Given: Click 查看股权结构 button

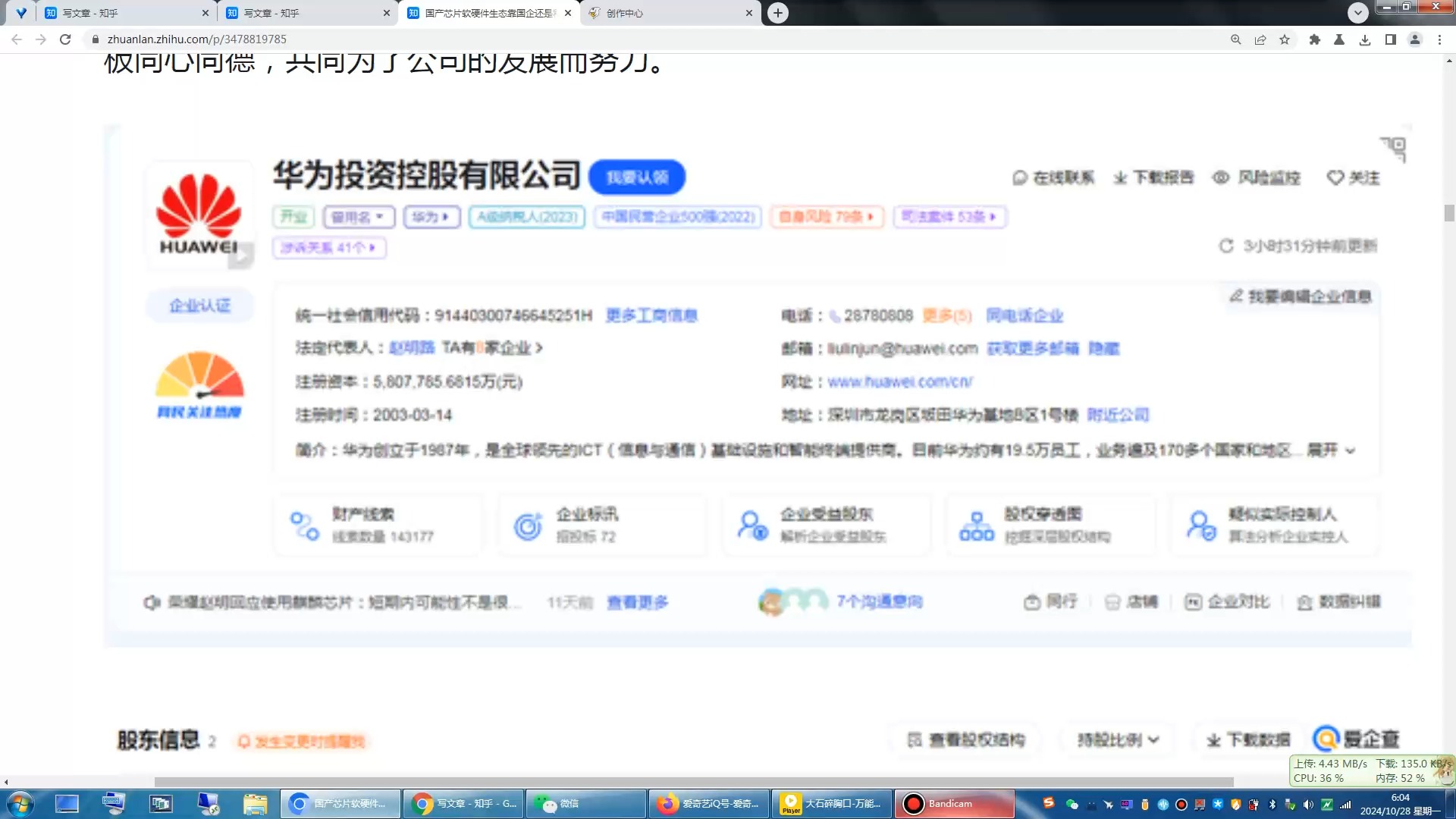Looking at the screenshot, I should click(x=966, y=739).
